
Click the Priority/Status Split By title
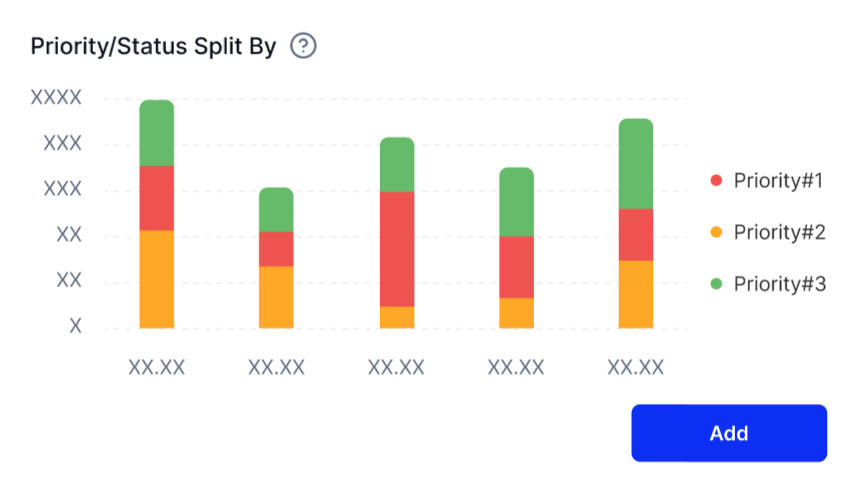pos(153,46)
